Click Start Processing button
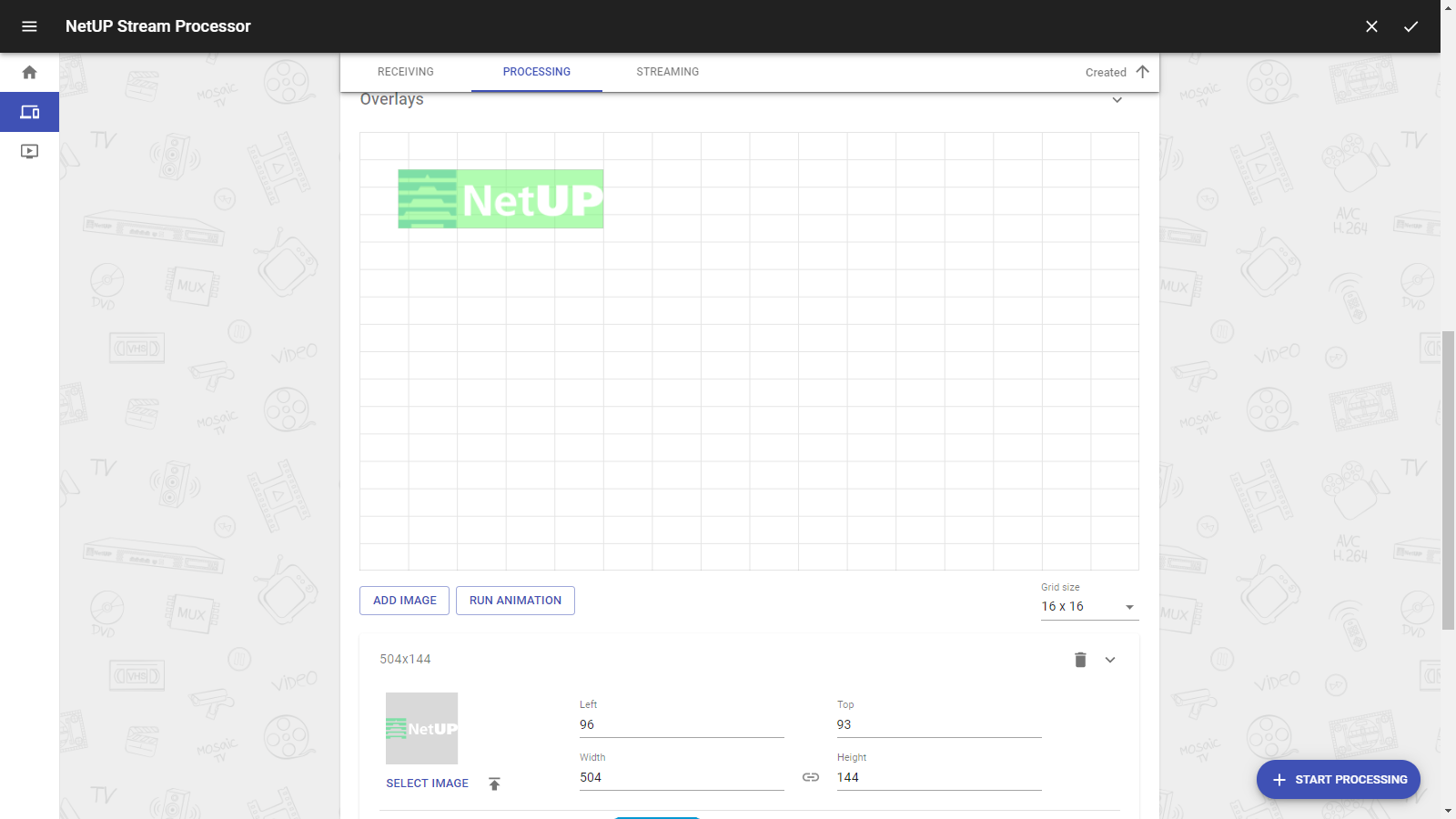Image resolution: width=1456 pixels, height=819 pixels. 1339,780
